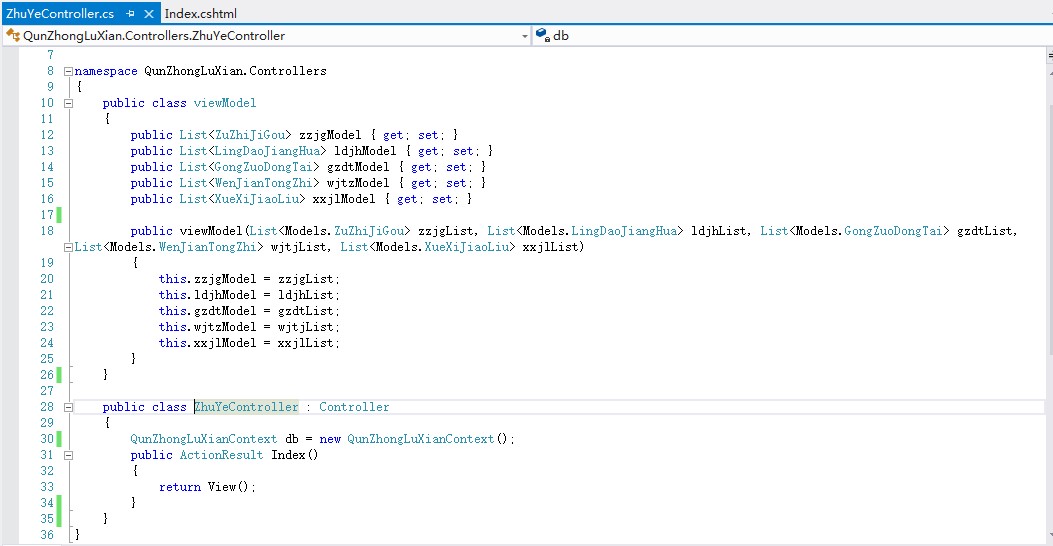Click line number 17 in the margin

[x=47, y=215]
